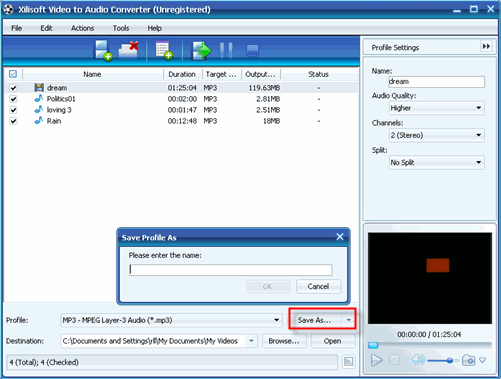Open the Actions menu
Screen dimensions: 501x379
pos(82,28)
